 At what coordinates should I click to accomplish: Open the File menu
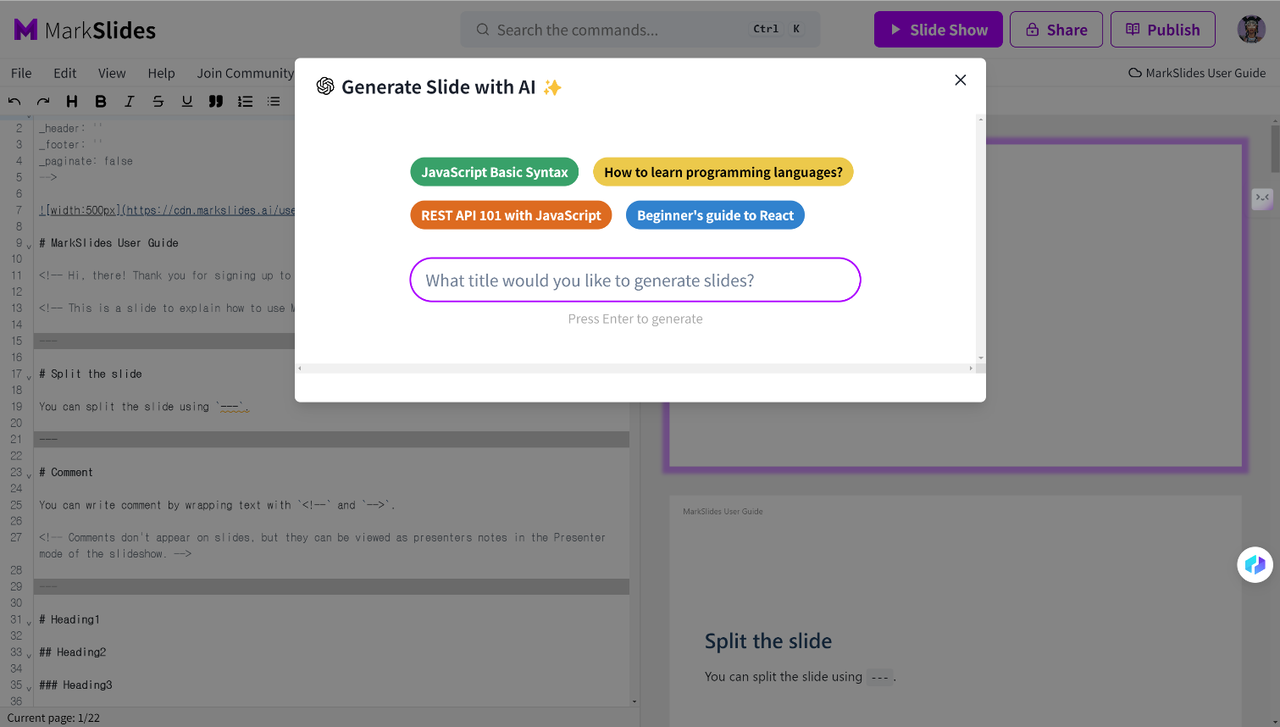21,73
